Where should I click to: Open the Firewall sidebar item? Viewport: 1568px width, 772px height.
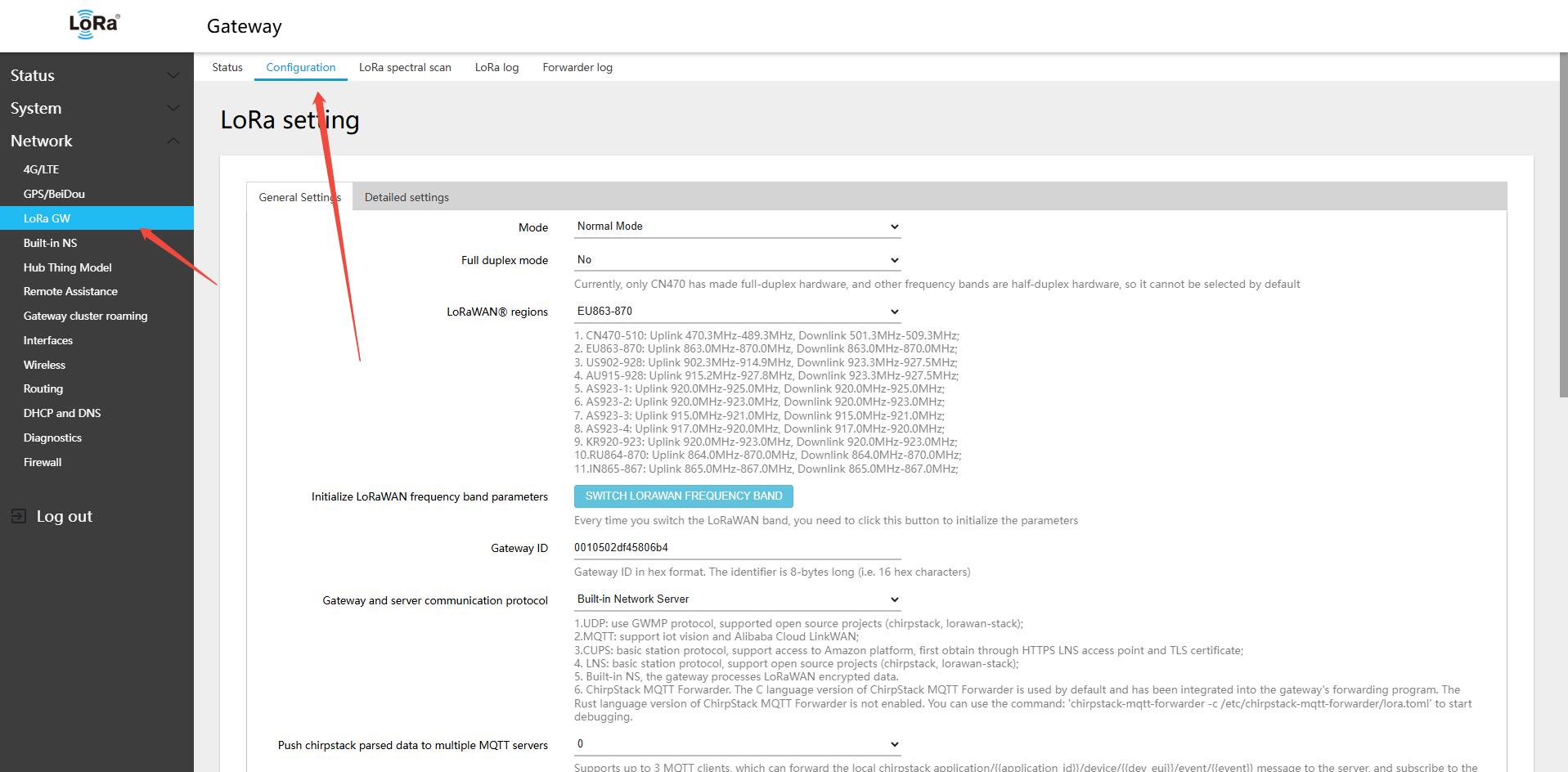coord(43,462)
